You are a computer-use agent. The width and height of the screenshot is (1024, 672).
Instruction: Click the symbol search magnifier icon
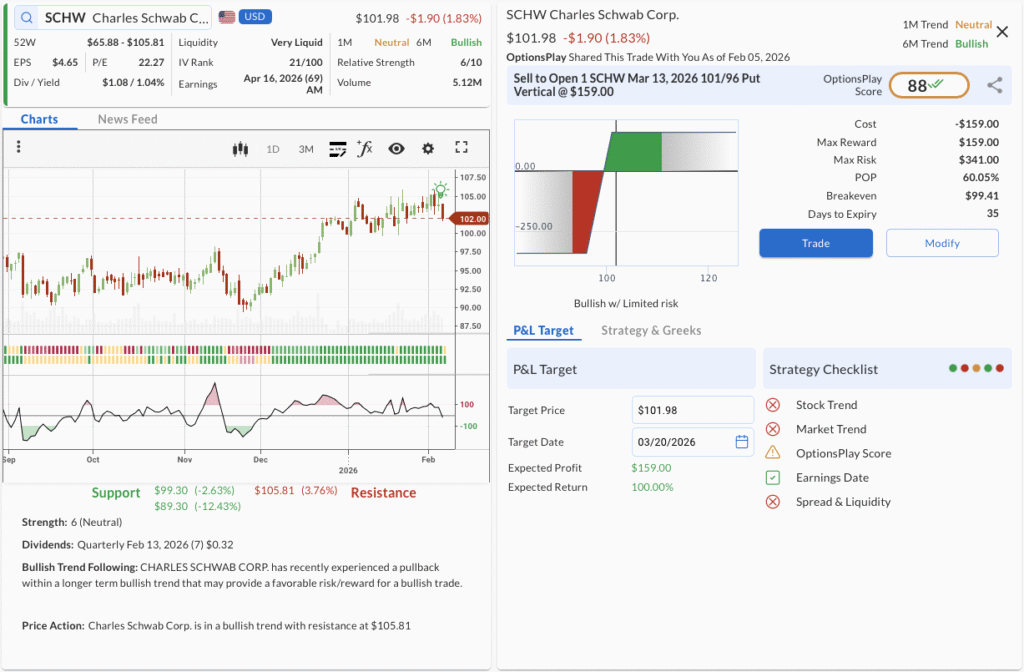(x=26, y=18)
